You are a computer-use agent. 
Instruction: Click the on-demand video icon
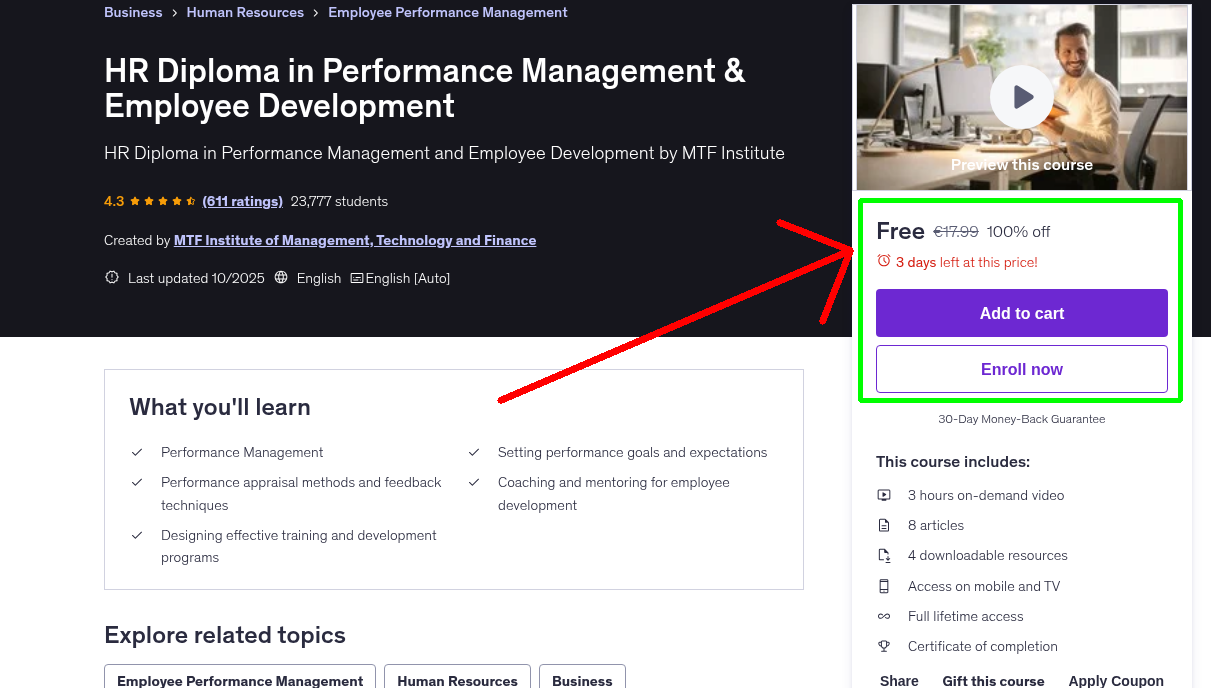pyautogui.click(x=884, y=494)
